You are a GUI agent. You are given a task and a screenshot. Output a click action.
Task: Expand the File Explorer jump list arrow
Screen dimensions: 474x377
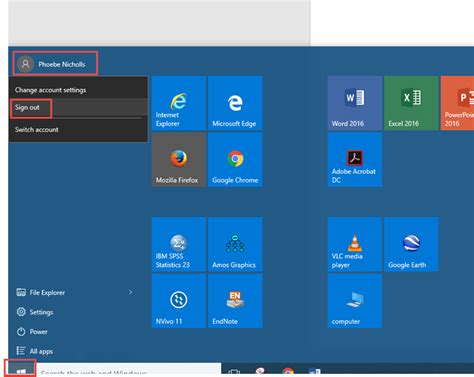tap(131, 292)
